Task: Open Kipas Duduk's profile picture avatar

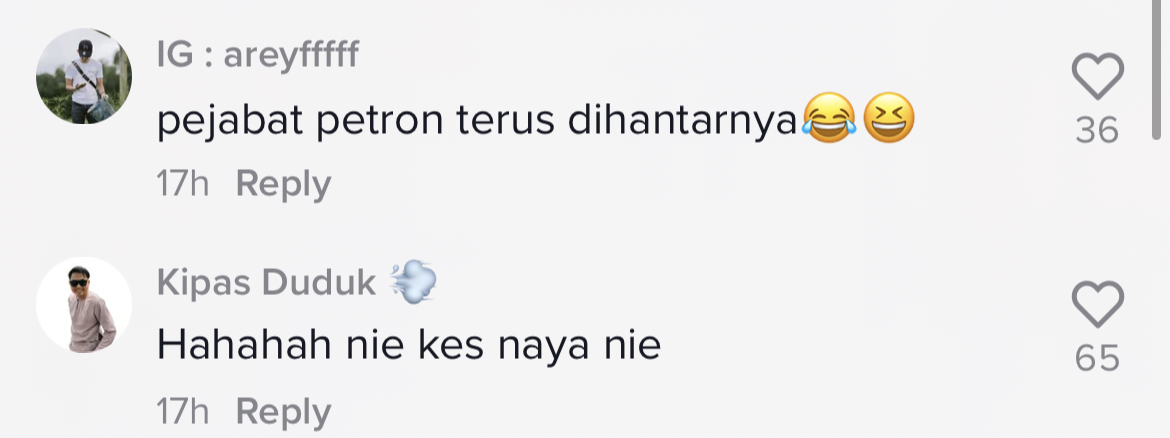Action: (84, 304)
